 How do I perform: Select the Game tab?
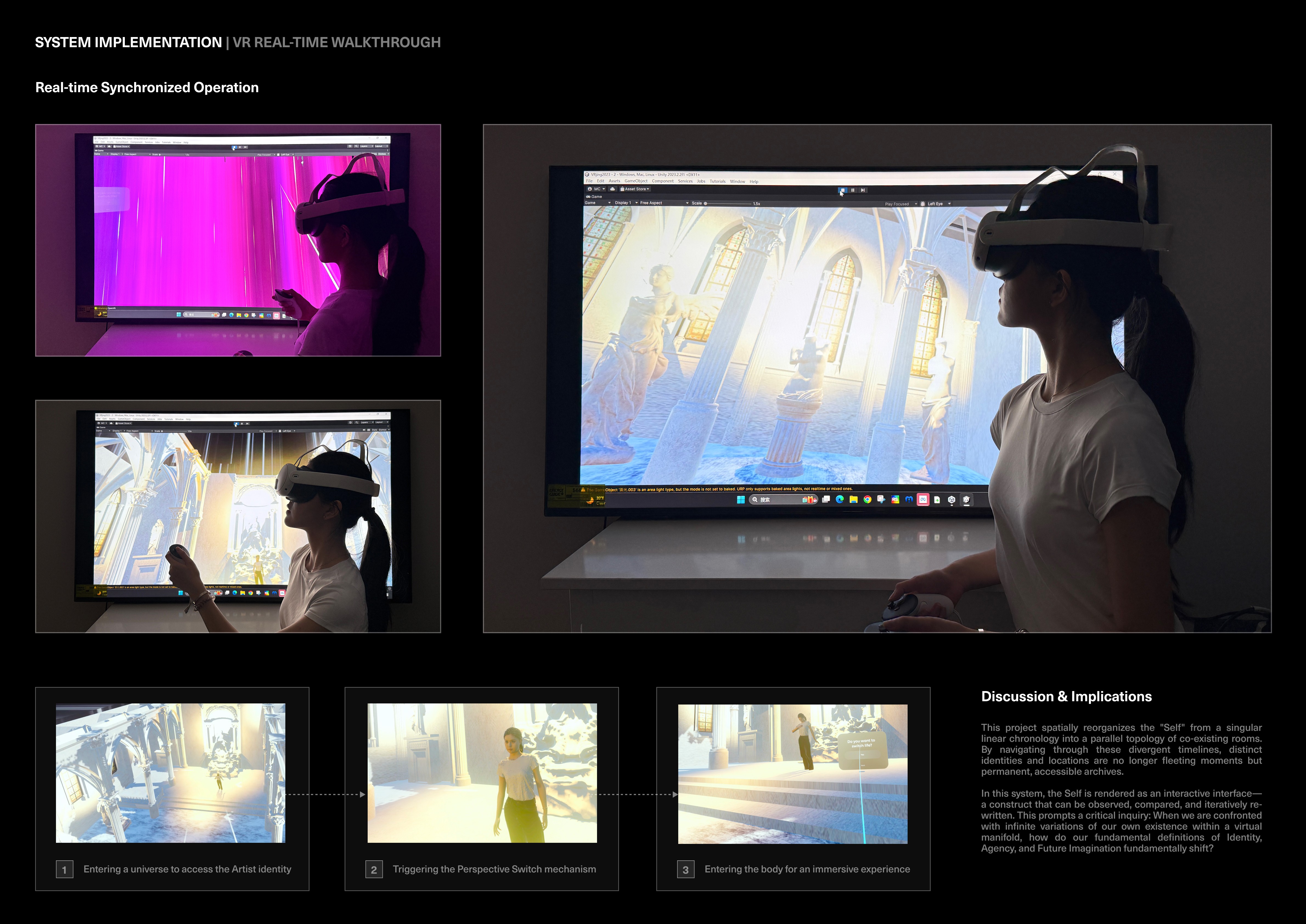(x=594, y=197)
